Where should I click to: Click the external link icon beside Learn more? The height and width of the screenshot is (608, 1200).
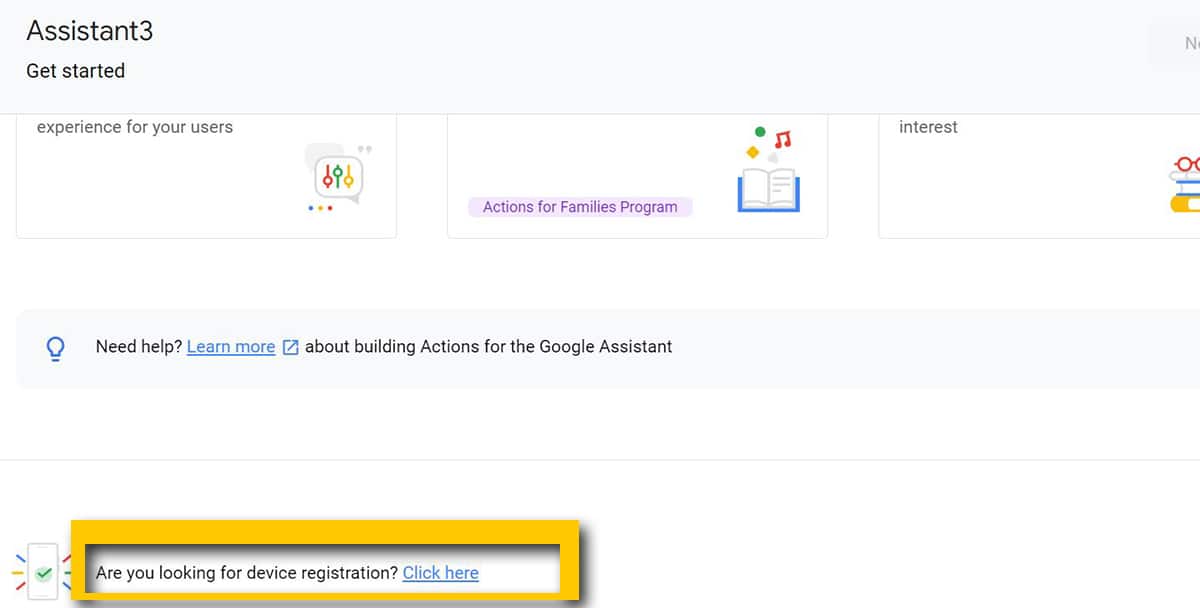point(291,347)
